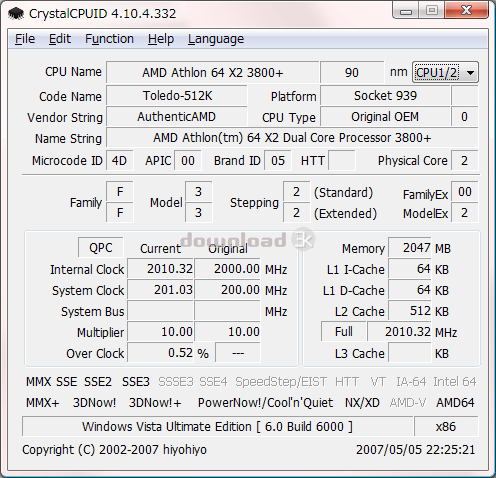
Task: Open the Edit menu
Action: point(60,39)
